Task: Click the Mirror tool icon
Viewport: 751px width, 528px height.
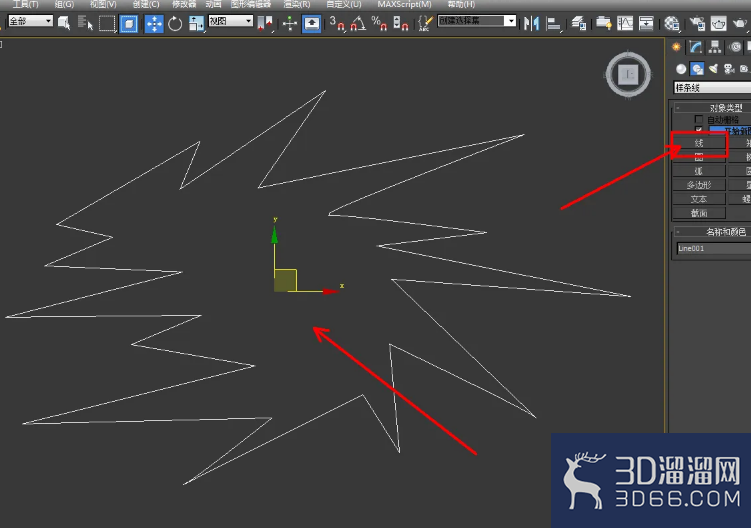Action: [x=531, y=23]
